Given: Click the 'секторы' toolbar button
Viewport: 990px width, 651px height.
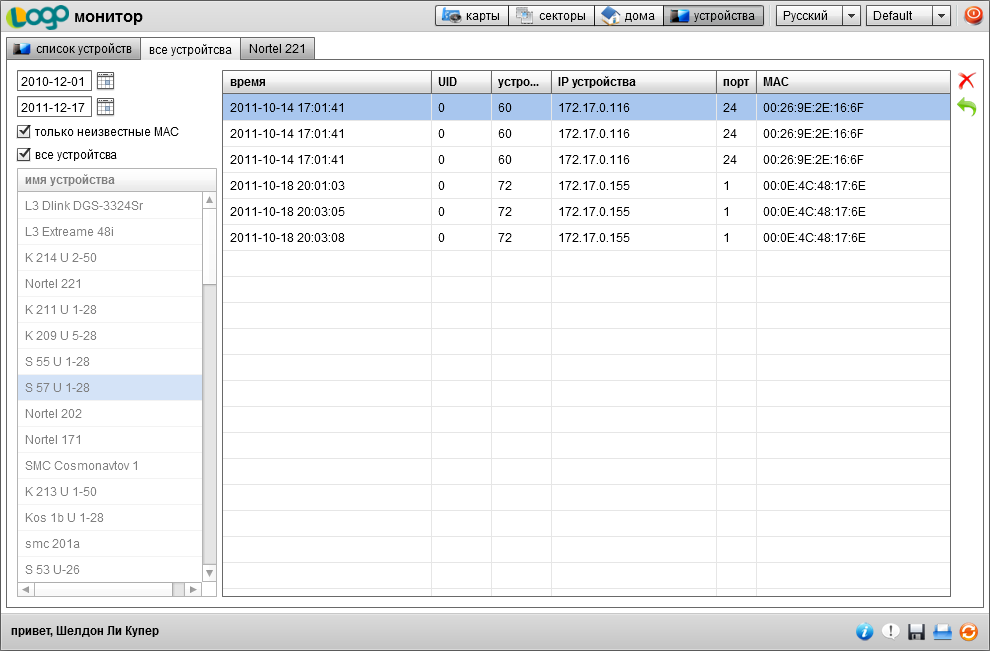Looking at the screenshot, I should 551,16.
